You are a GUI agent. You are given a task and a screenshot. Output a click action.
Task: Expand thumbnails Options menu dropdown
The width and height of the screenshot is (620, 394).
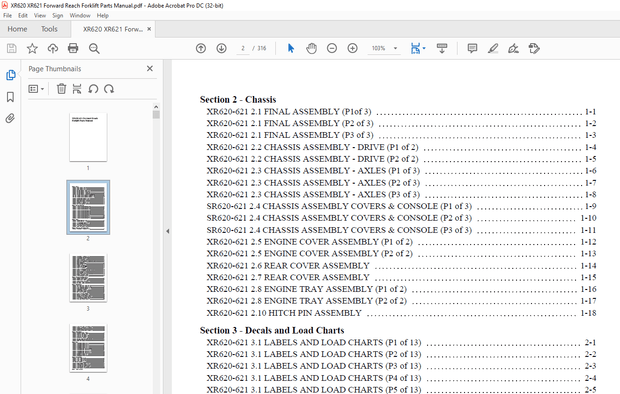coord(36,89)
